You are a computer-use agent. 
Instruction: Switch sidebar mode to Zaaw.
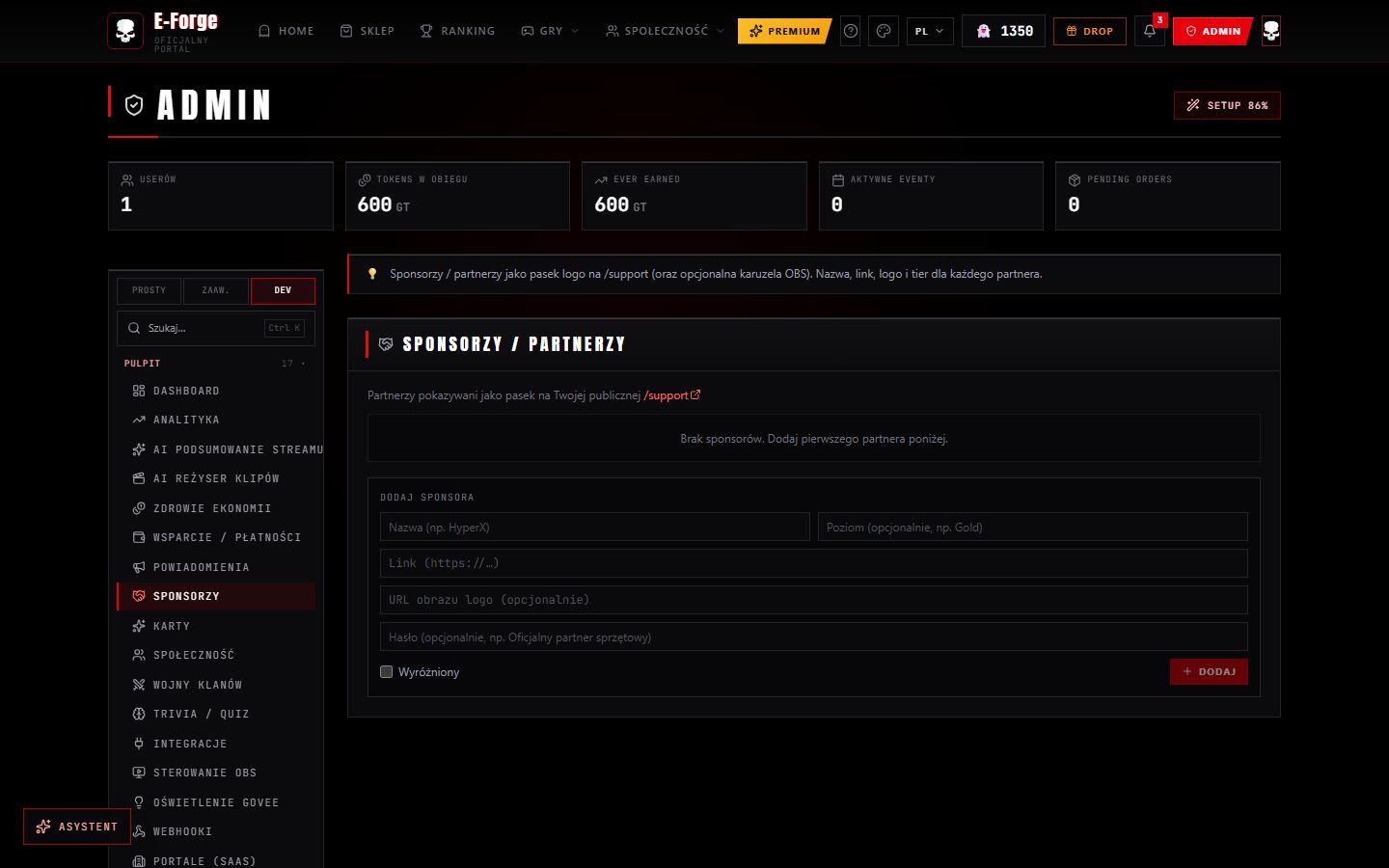tap(215, 290)
